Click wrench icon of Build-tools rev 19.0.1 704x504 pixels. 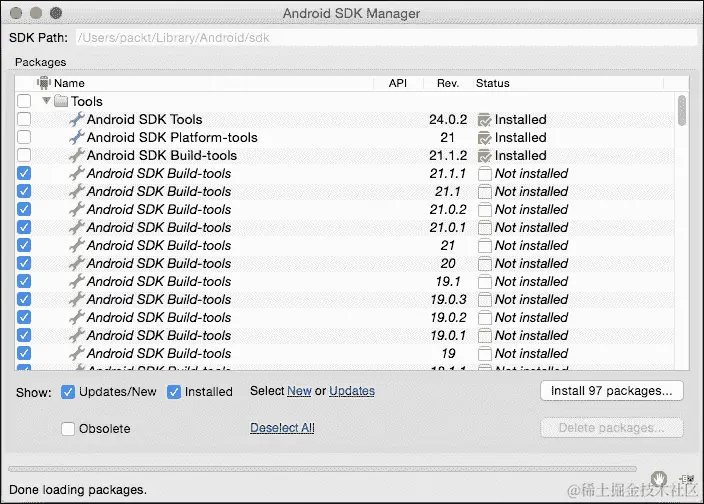[x=77, y=335]
